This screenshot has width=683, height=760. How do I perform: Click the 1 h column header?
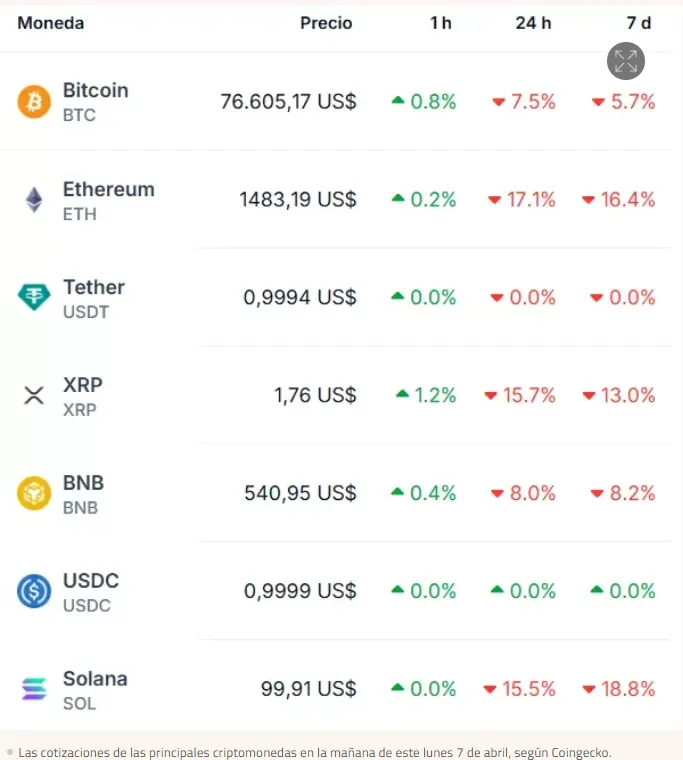tap(440, 23)
